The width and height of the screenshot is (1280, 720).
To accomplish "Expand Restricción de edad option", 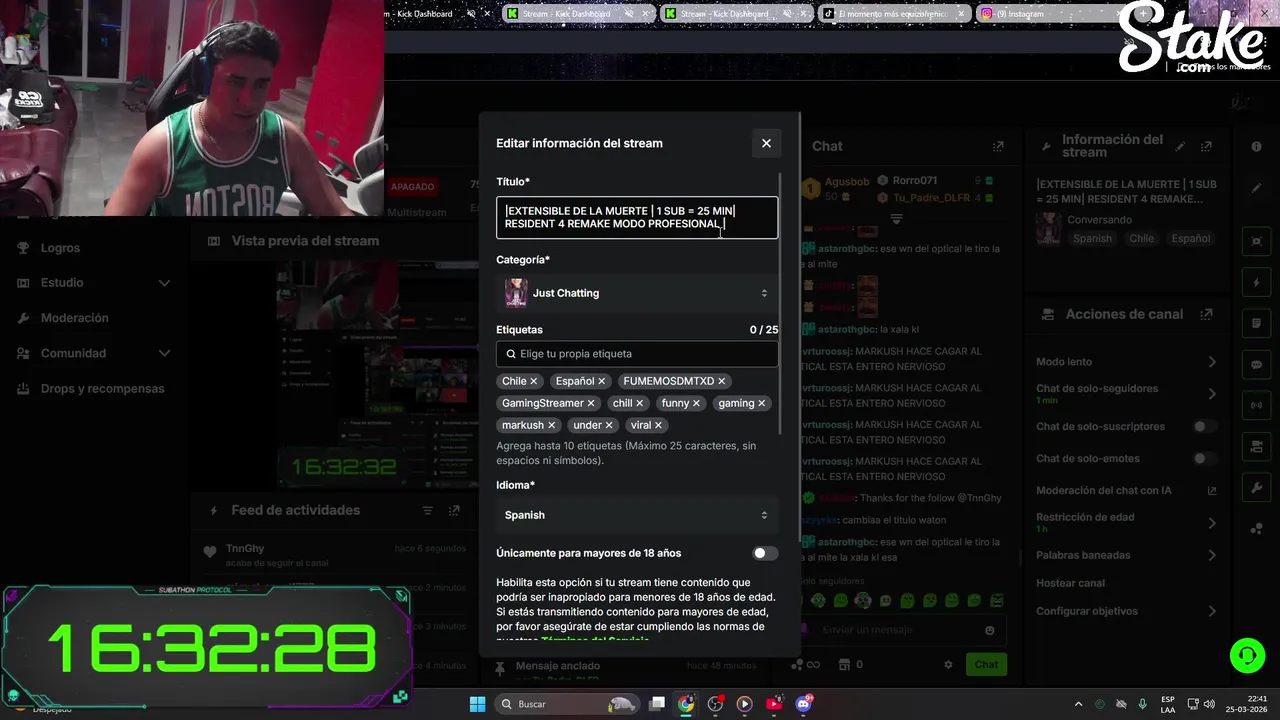I will point(1212,523).
